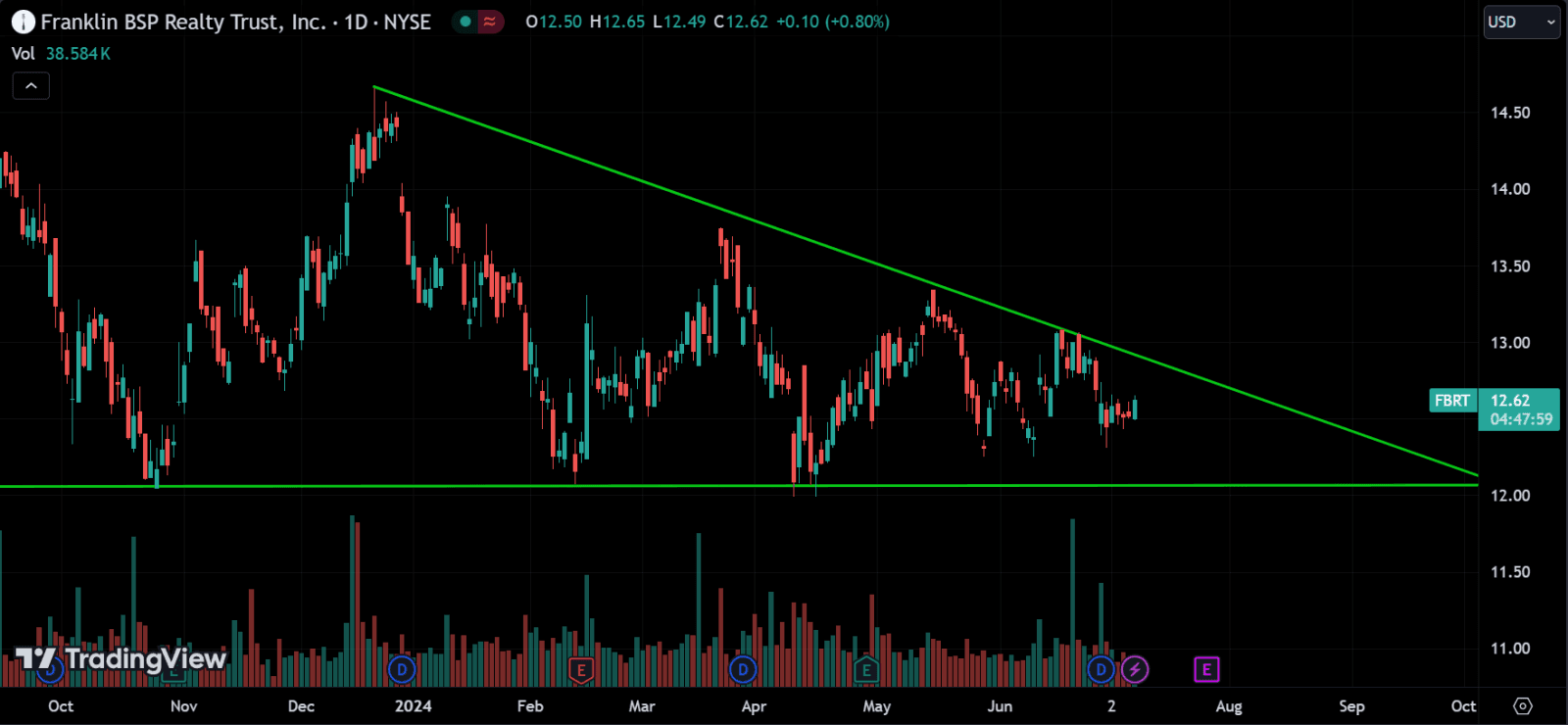This screenshot has width=1568, height=725.
Task: Click the Franklin BSP Realty Trust title text
Action: point(183,22)
